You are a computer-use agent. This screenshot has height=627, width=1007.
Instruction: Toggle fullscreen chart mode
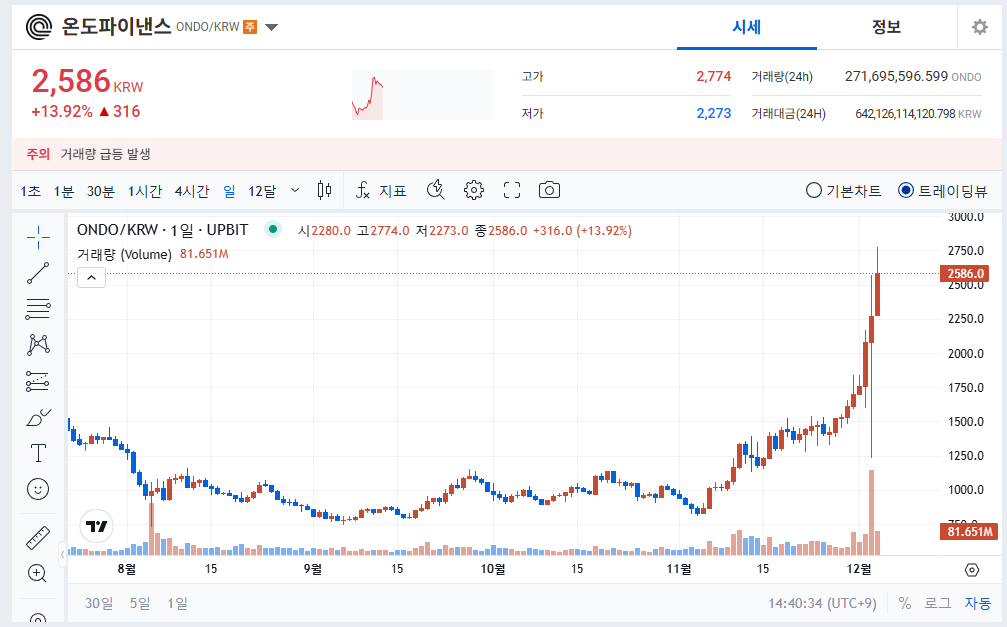pyautogui.click(x=512, y=190)
